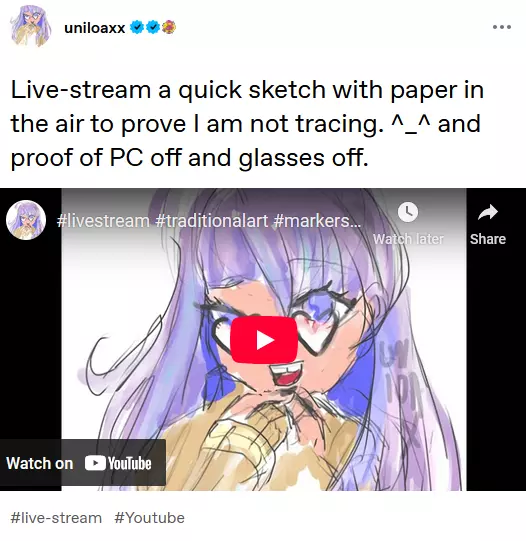
Task: Open the #Youtube tag
Action: click(x=149, y=518)
